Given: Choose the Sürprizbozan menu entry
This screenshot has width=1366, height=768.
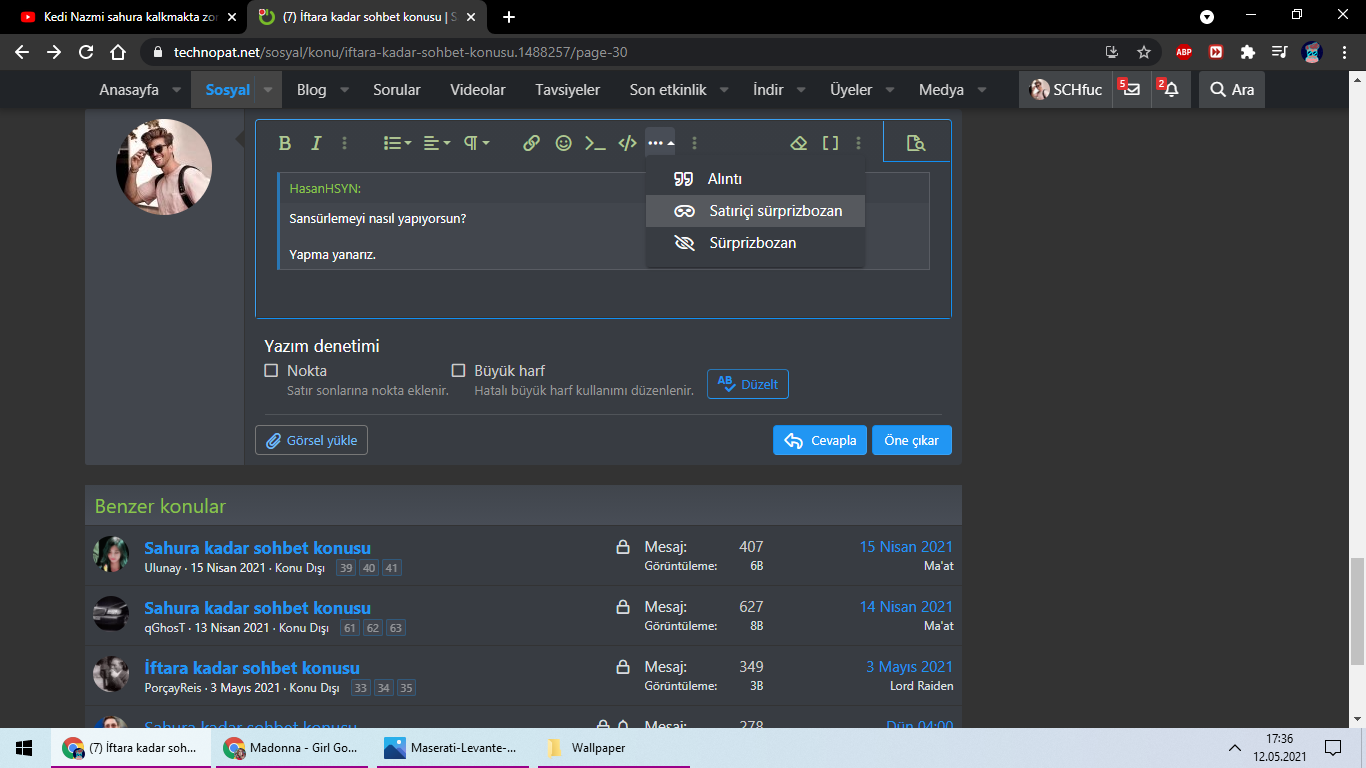Looking at the screenshot, I should coord(755,243).
